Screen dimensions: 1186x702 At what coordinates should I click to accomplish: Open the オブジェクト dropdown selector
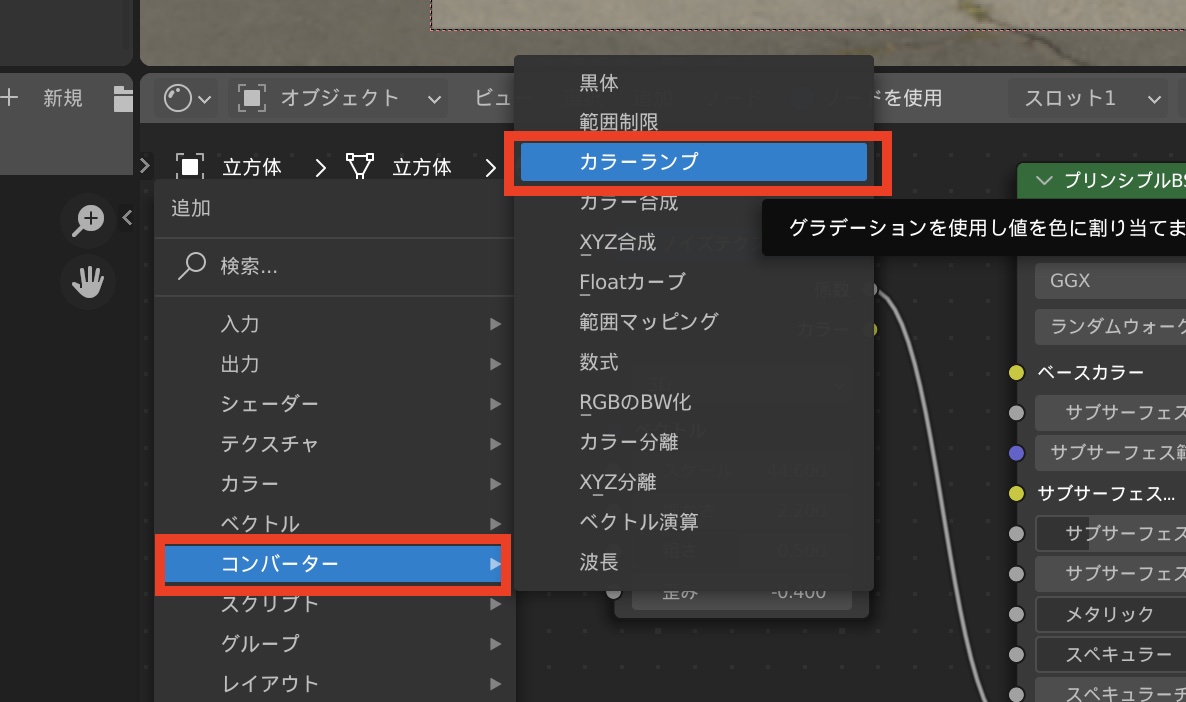340,98
